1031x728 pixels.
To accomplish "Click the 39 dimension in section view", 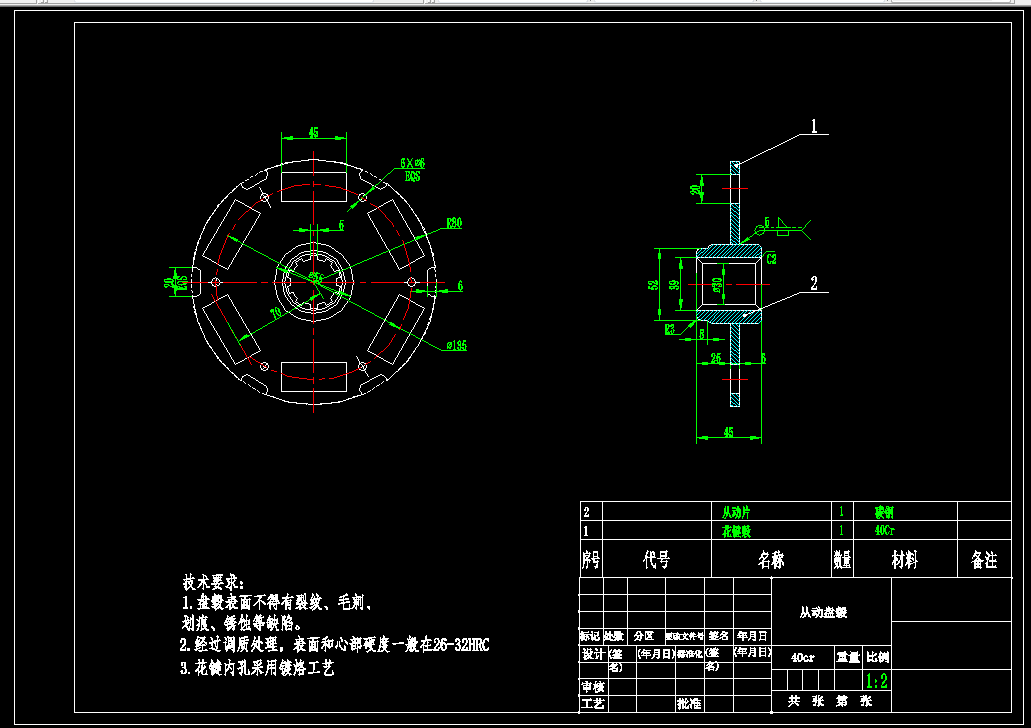I will click(675, 285).
